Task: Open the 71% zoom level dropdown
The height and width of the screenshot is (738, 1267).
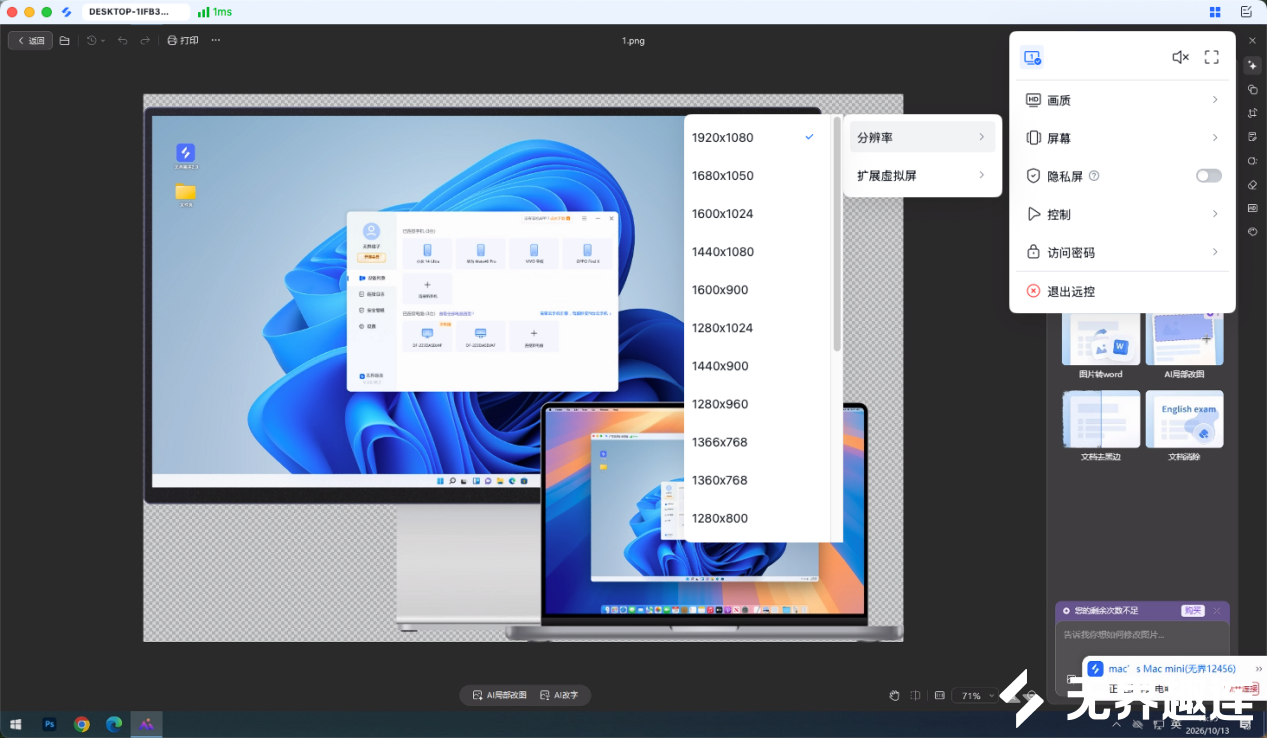Action: pyautogui.click(x=978, y=695)
